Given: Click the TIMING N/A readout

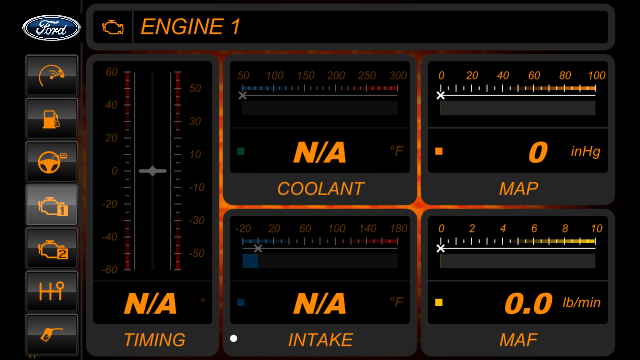Looking at the screenshot, I should click(151, 304).
